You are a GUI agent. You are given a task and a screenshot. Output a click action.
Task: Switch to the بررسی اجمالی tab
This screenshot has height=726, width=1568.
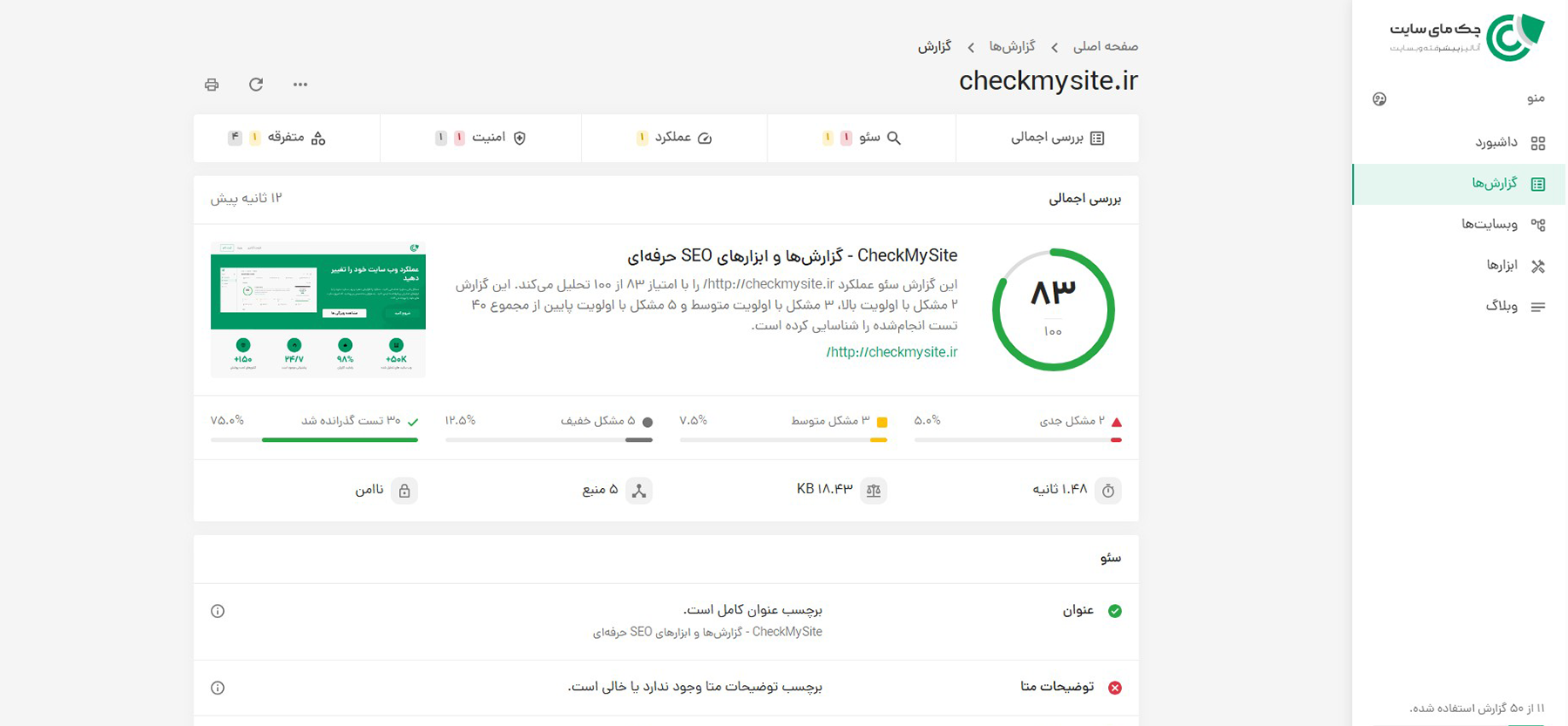coord(1047,138)
